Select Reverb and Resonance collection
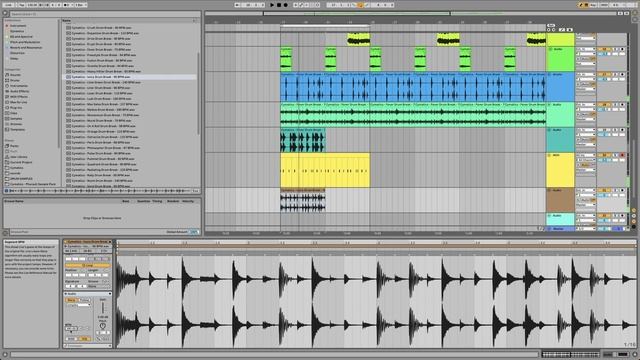Viewport: 640px width, 360px height. point(26,47)
